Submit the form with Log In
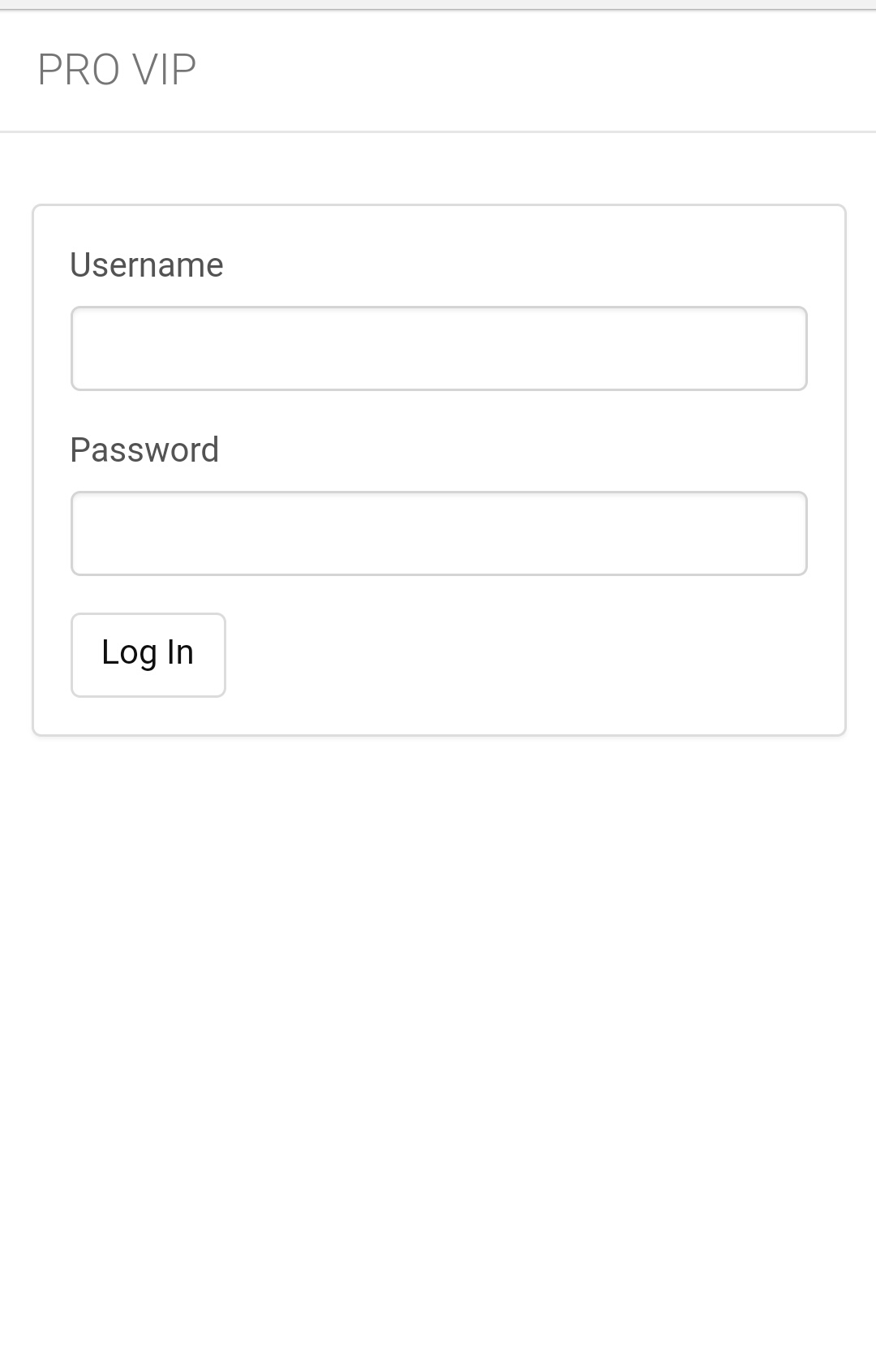876x1372 pixels. [x=148, y=654]
